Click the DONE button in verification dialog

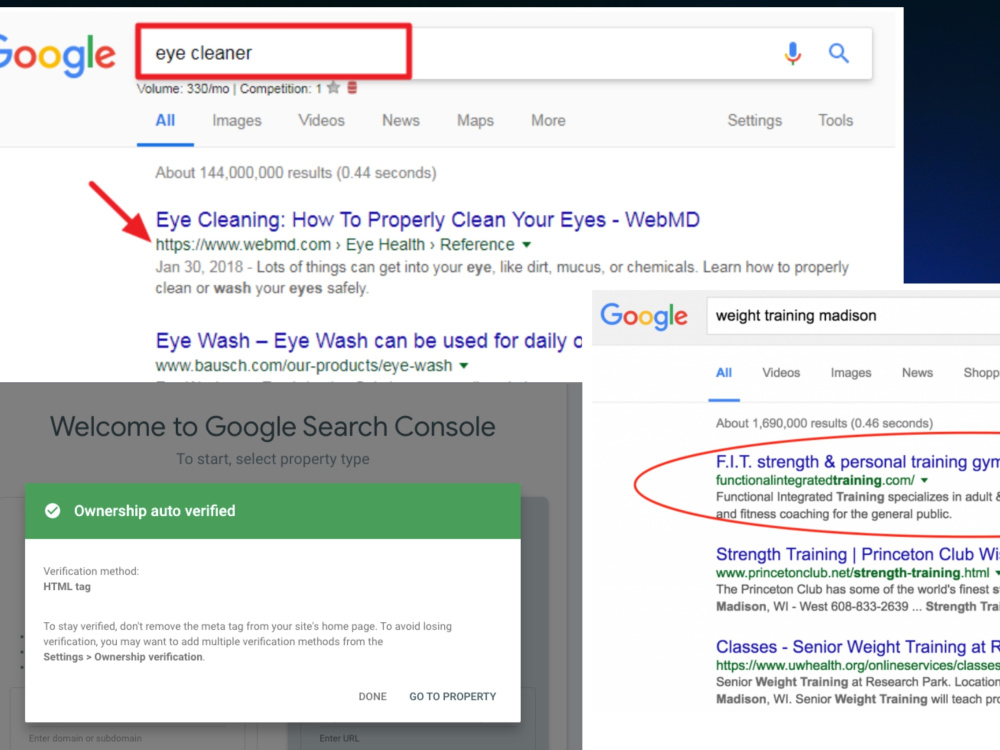click(372, 696)
